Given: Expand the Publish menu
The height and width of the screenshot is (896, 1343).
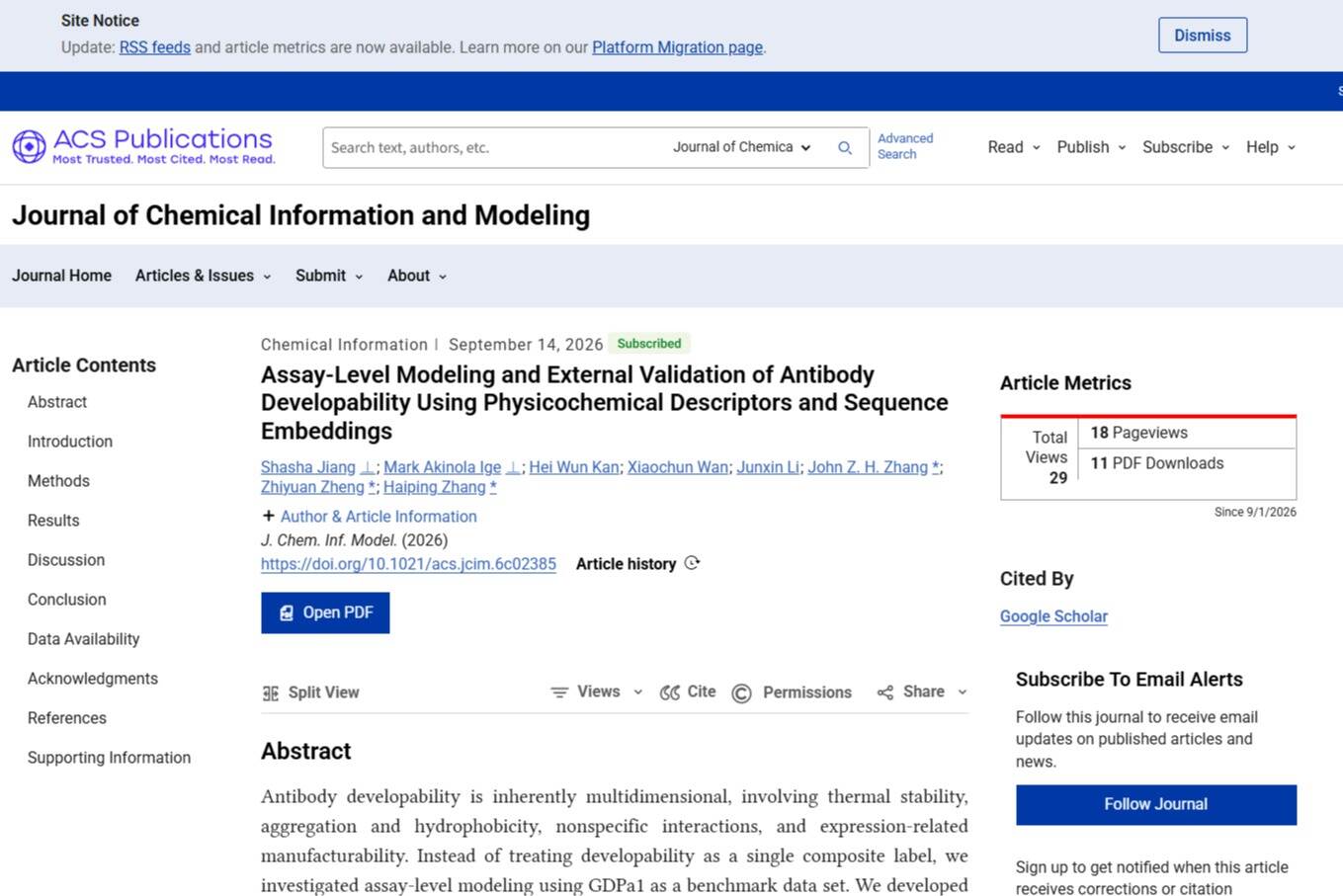Looking at the screenshot, I should 1091,147.
